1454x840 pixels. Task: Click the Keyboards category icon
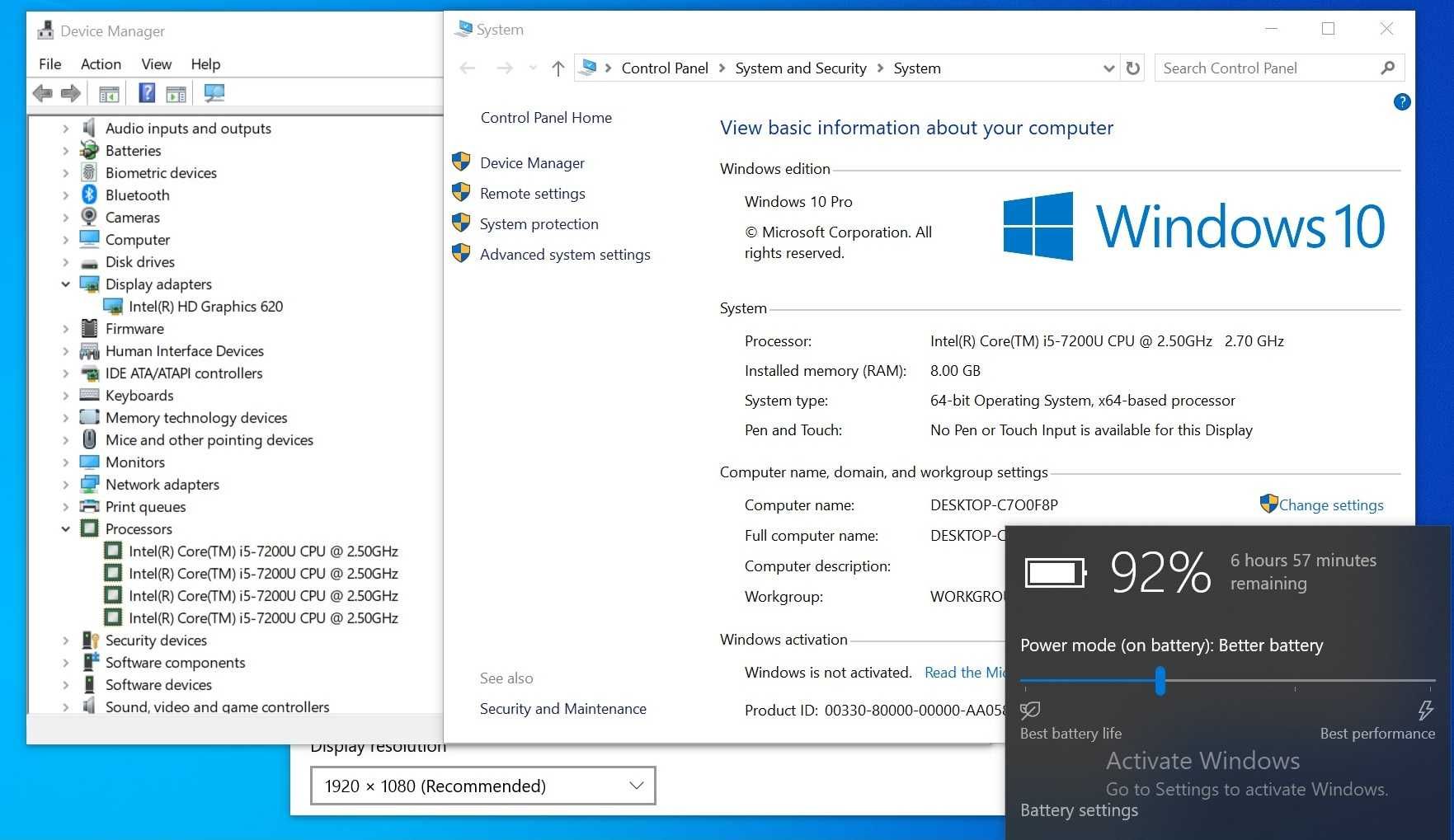tap(89, 395)
